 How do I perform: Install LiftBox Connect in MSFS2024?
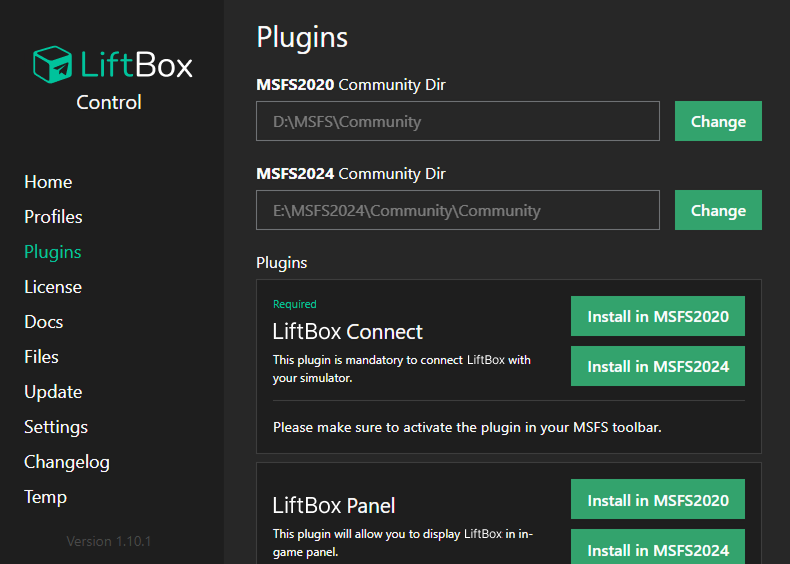(x=657, y=366)
